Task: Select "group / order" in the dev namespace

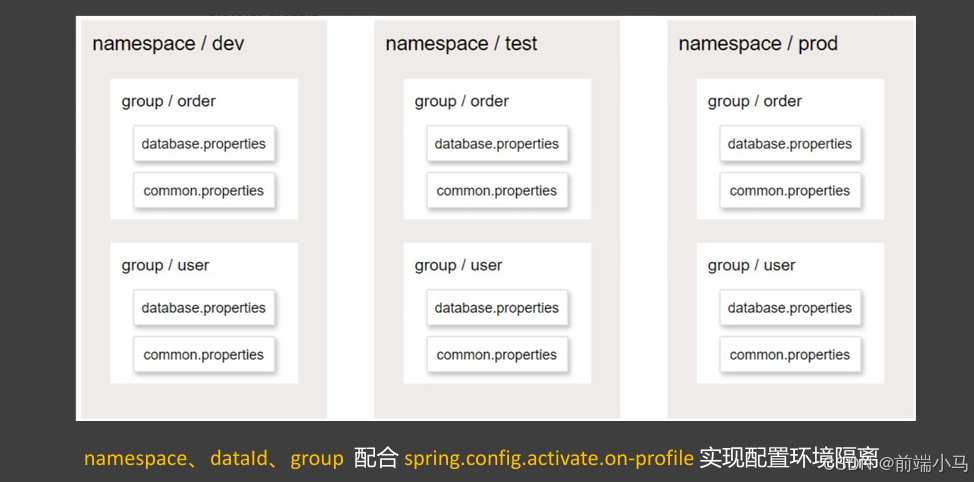Action: pos(168,101)
